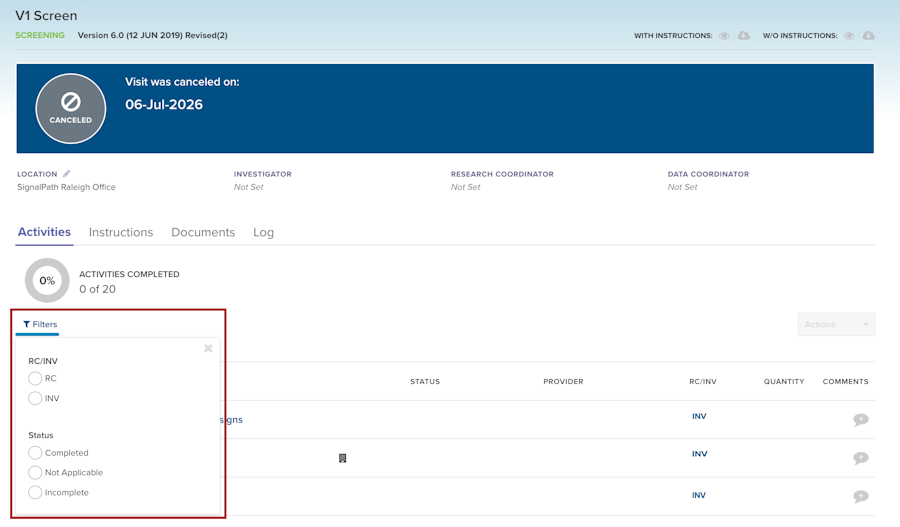Download visit with instructions cloud icon
The width and height of the screenshot is (900, 527).
pyautogui.click(x=743, y=36)
